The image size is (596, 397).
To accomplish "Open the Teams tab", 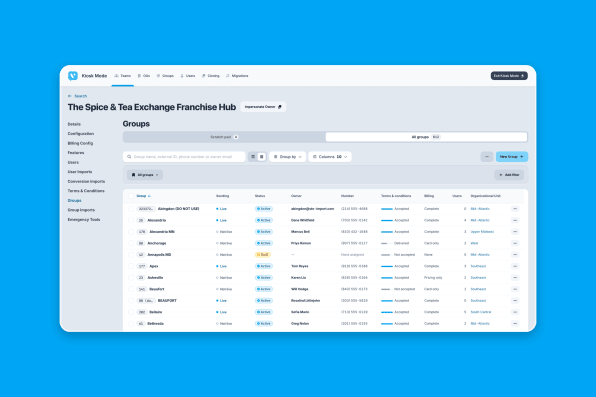I will (122, 76).
